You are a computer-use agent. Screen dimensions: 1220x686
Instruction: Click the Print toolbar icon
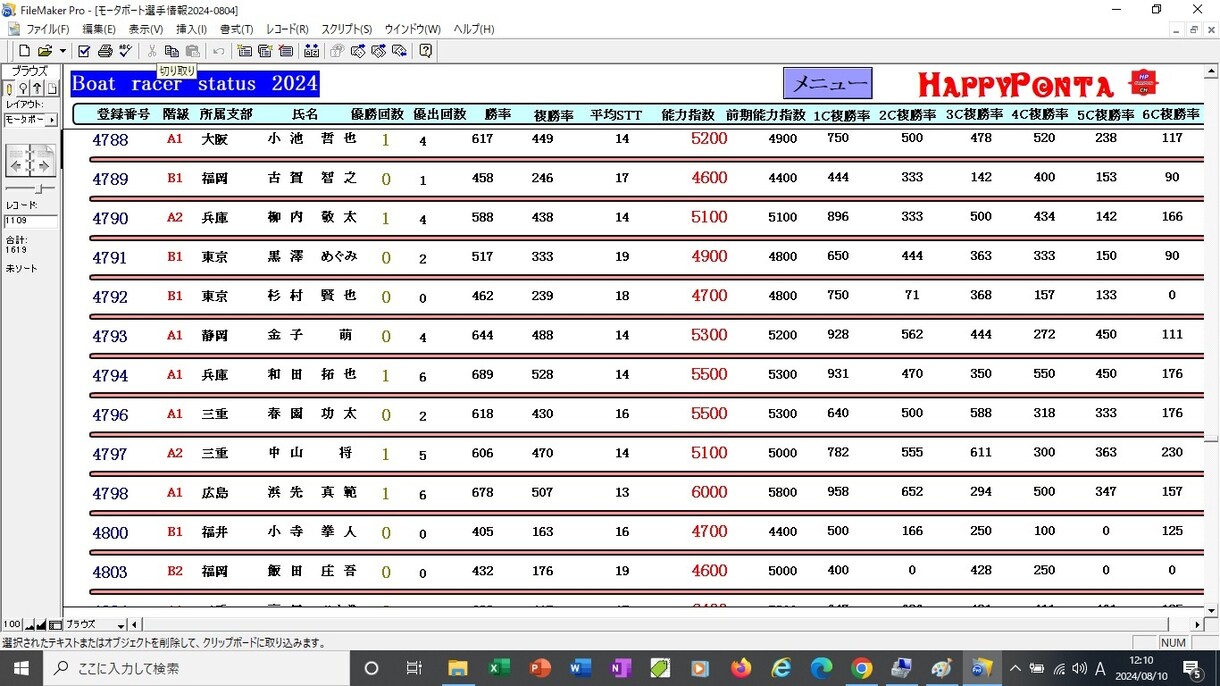(x=105, y=51)
